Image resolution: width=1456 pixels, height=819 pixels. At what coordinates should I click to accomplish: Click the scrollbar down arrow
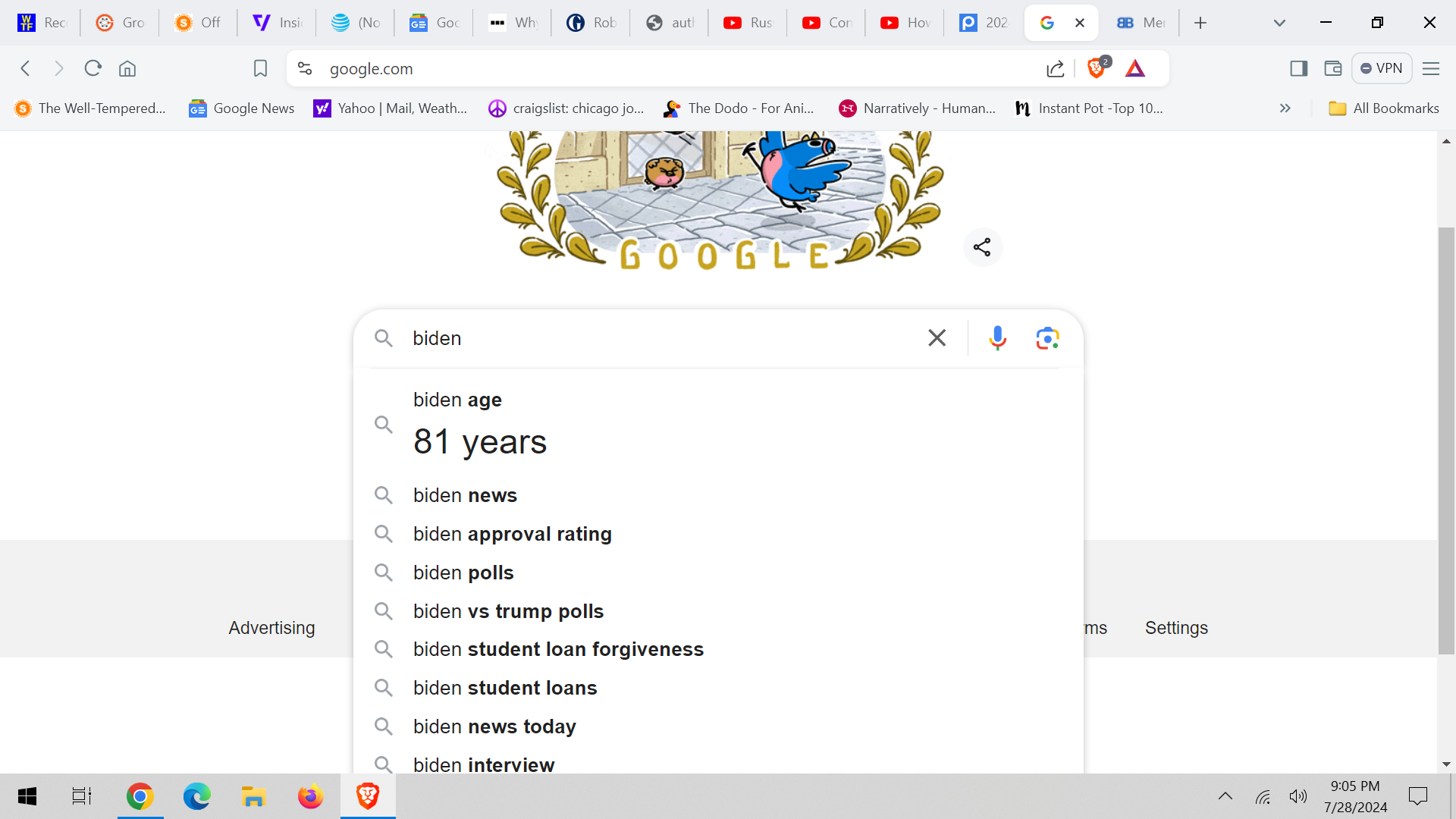tap(1446, 764)
